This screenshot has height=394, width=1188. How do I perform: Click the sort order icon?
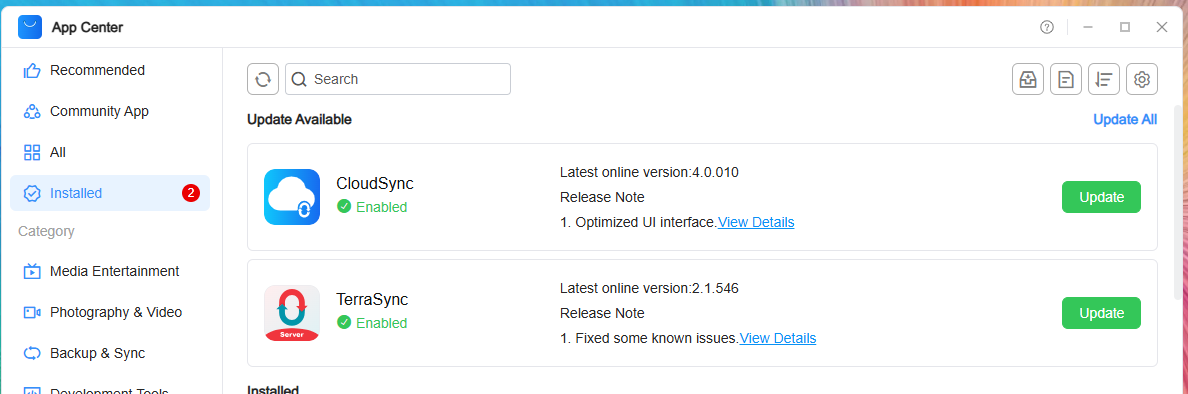pos(1104,79)
